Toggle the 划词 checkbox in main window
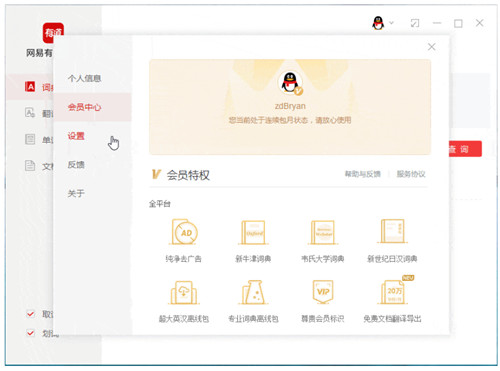This screenshot has width=500, height=371. 31,333
